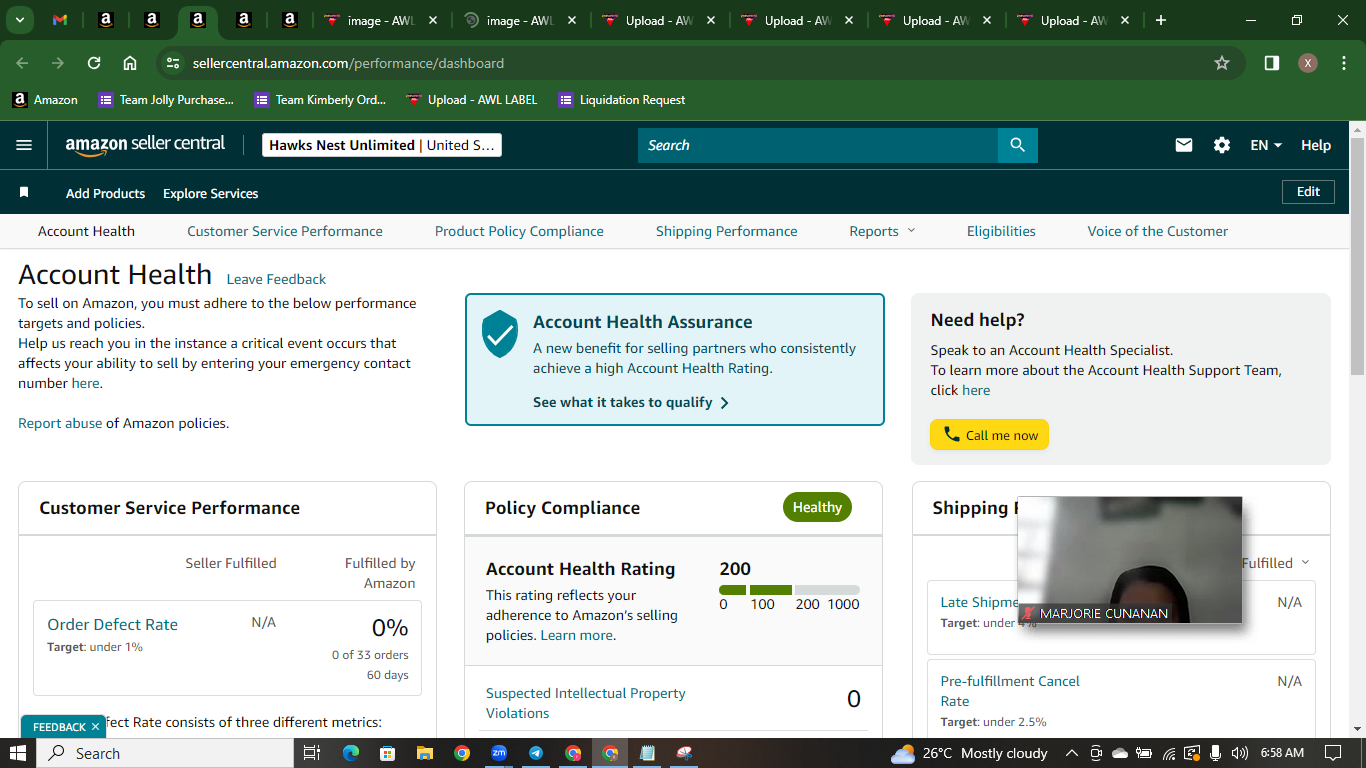The height and width of the screenshot is (768, 1366).
Task: Click the 'here' link under Need help
Action: (976, 390)
